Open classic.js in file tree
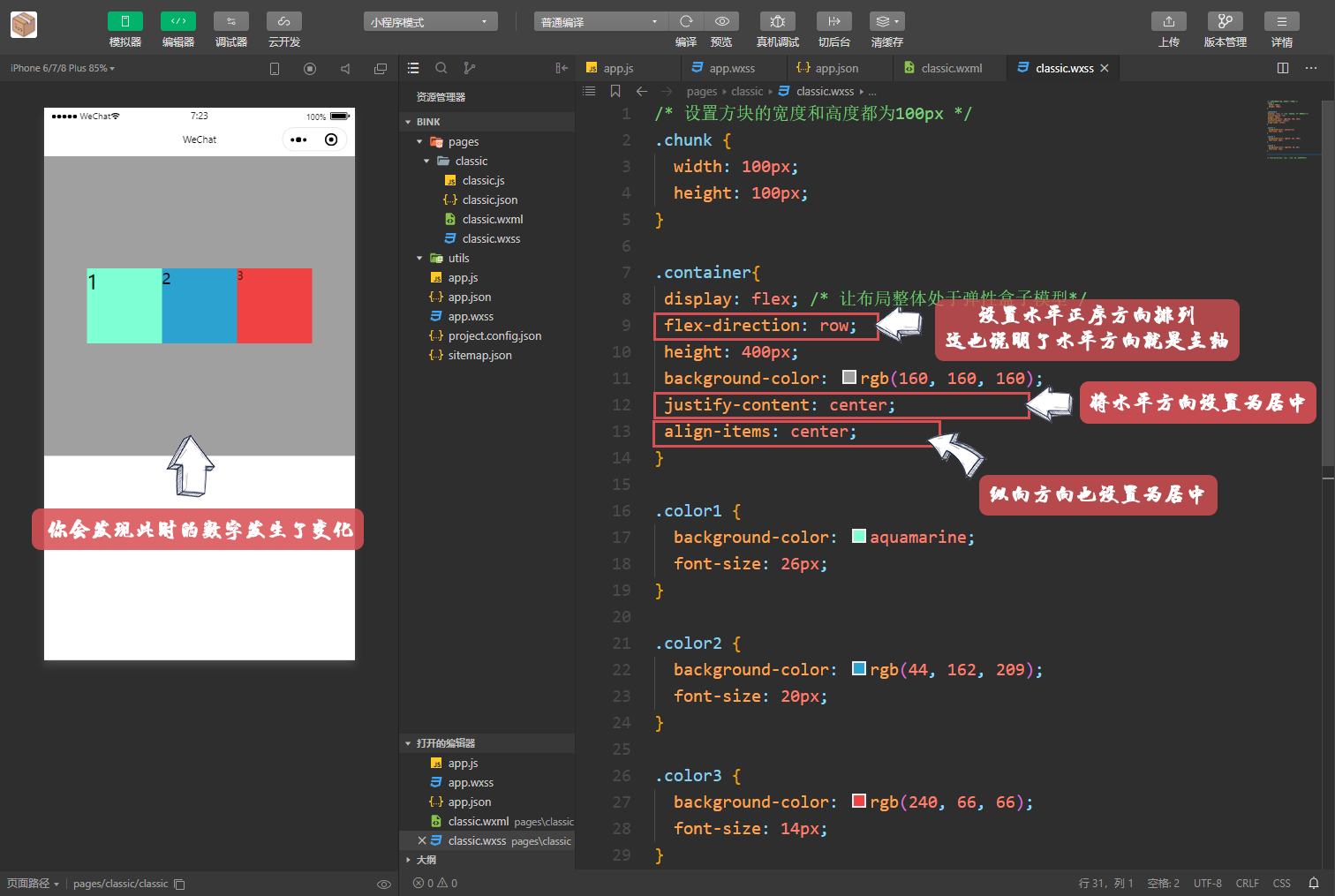Viewport: 1335px width, 896px height. coord(483,180)
